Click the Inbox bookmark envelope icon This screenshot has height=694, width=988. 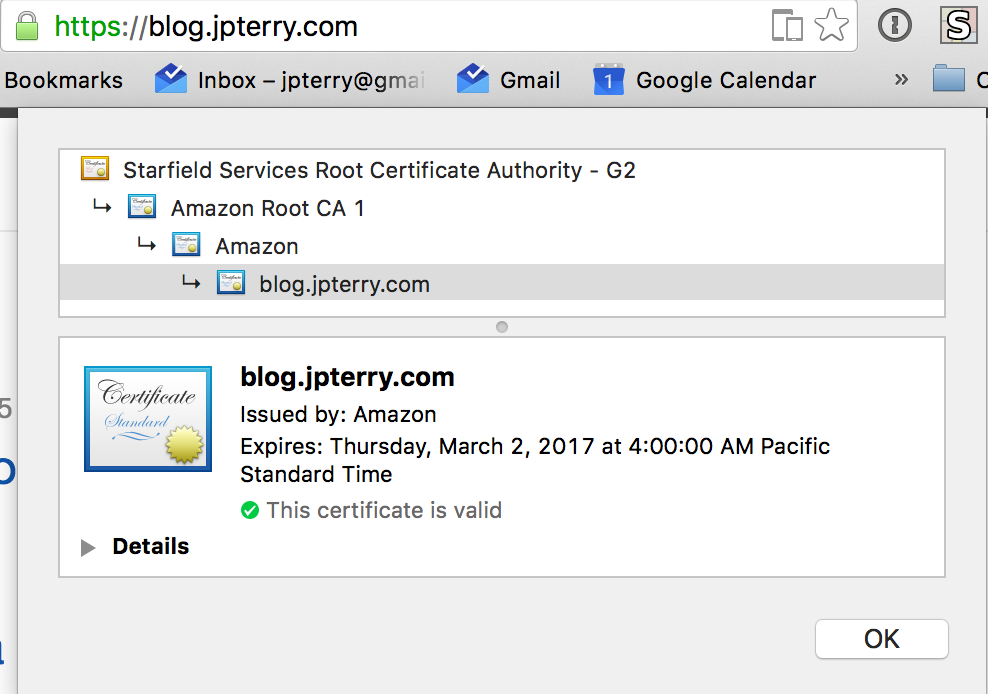pos(171,79)
